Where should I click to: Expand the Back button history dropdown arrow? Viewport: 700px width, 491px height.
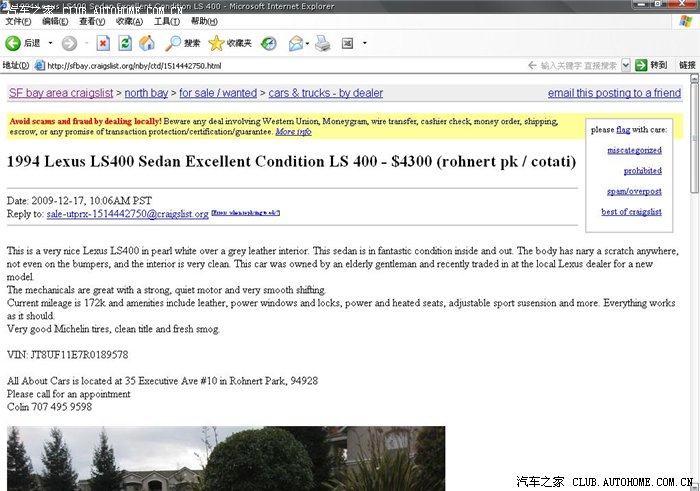49,43
